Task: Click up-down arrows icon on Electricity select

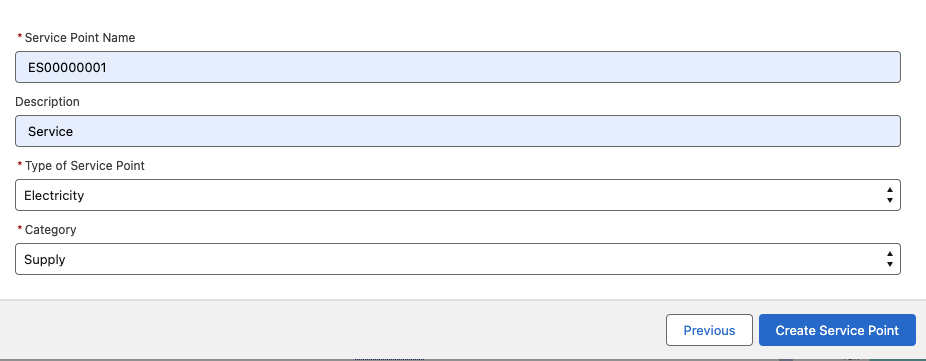Action: [x=889, y=195]
